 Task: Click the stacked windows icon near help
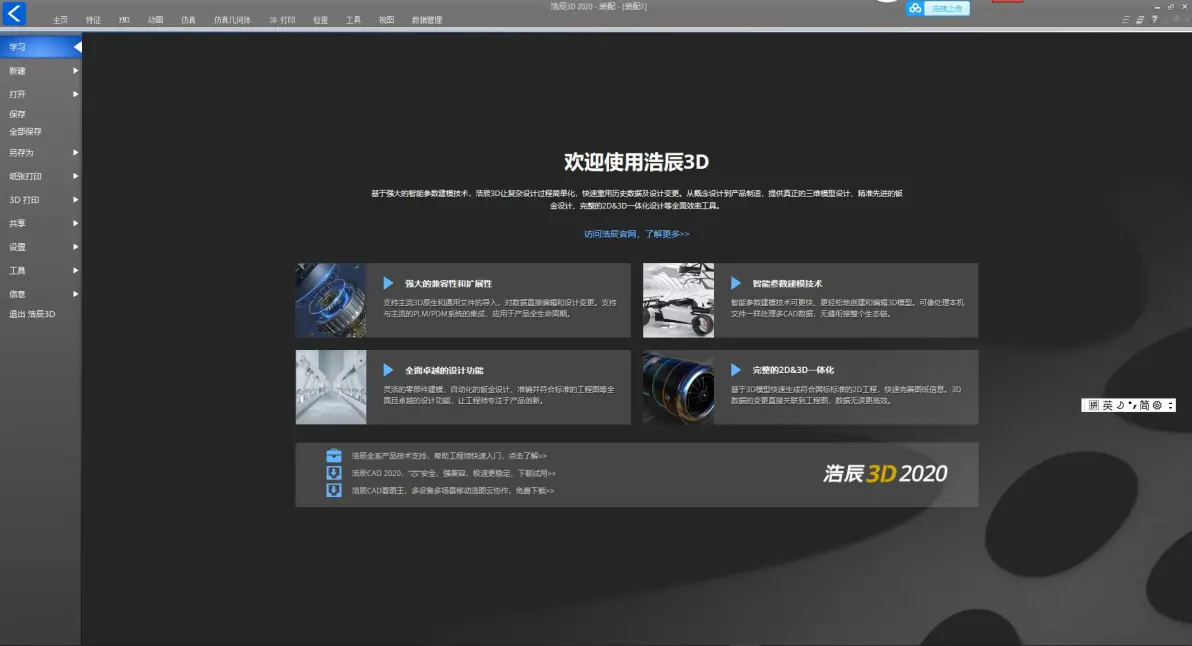click(1140, 20)
